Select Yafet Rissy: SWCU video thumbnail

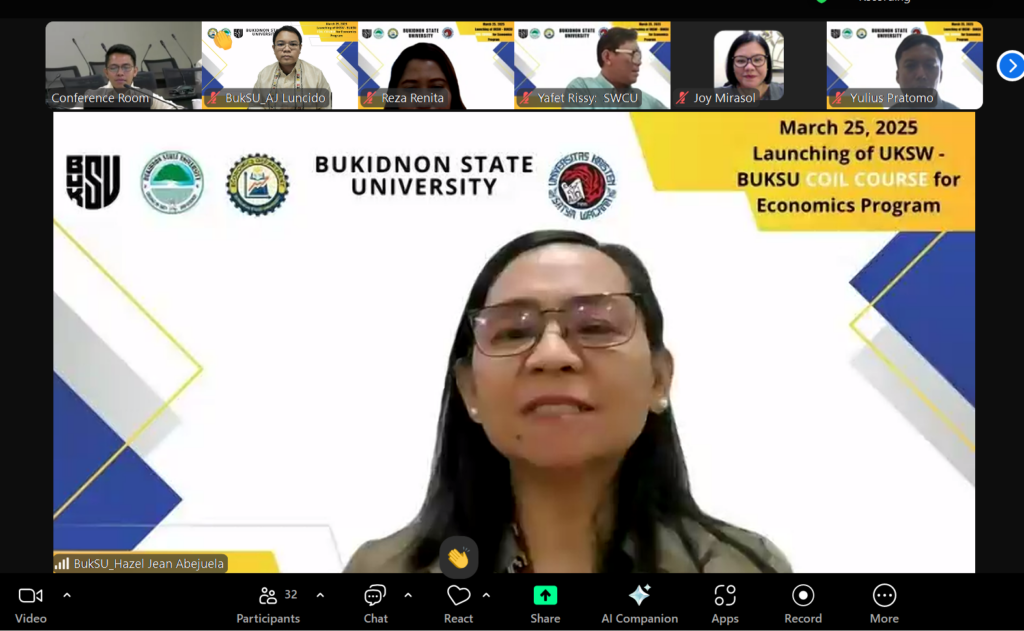tap(592, 65)
